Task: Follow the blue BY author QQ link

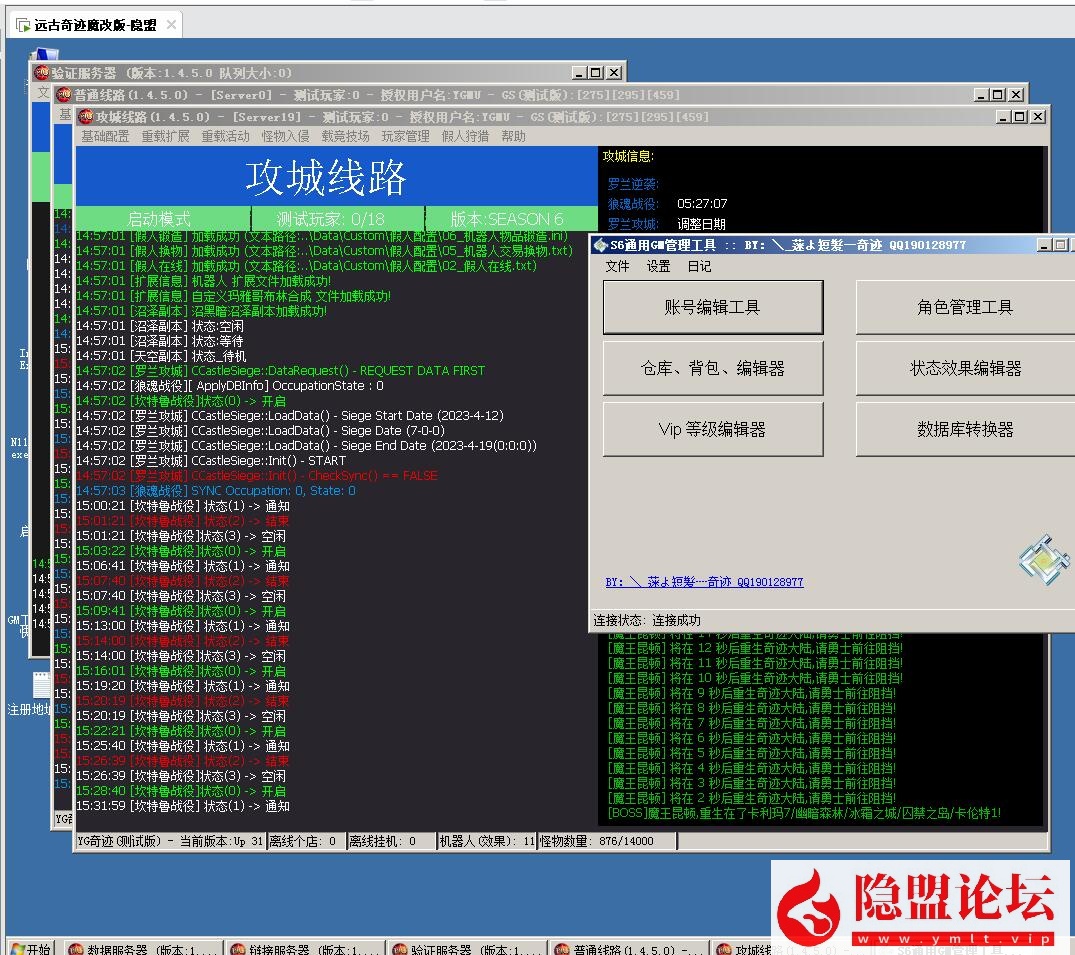Action: 704,582
